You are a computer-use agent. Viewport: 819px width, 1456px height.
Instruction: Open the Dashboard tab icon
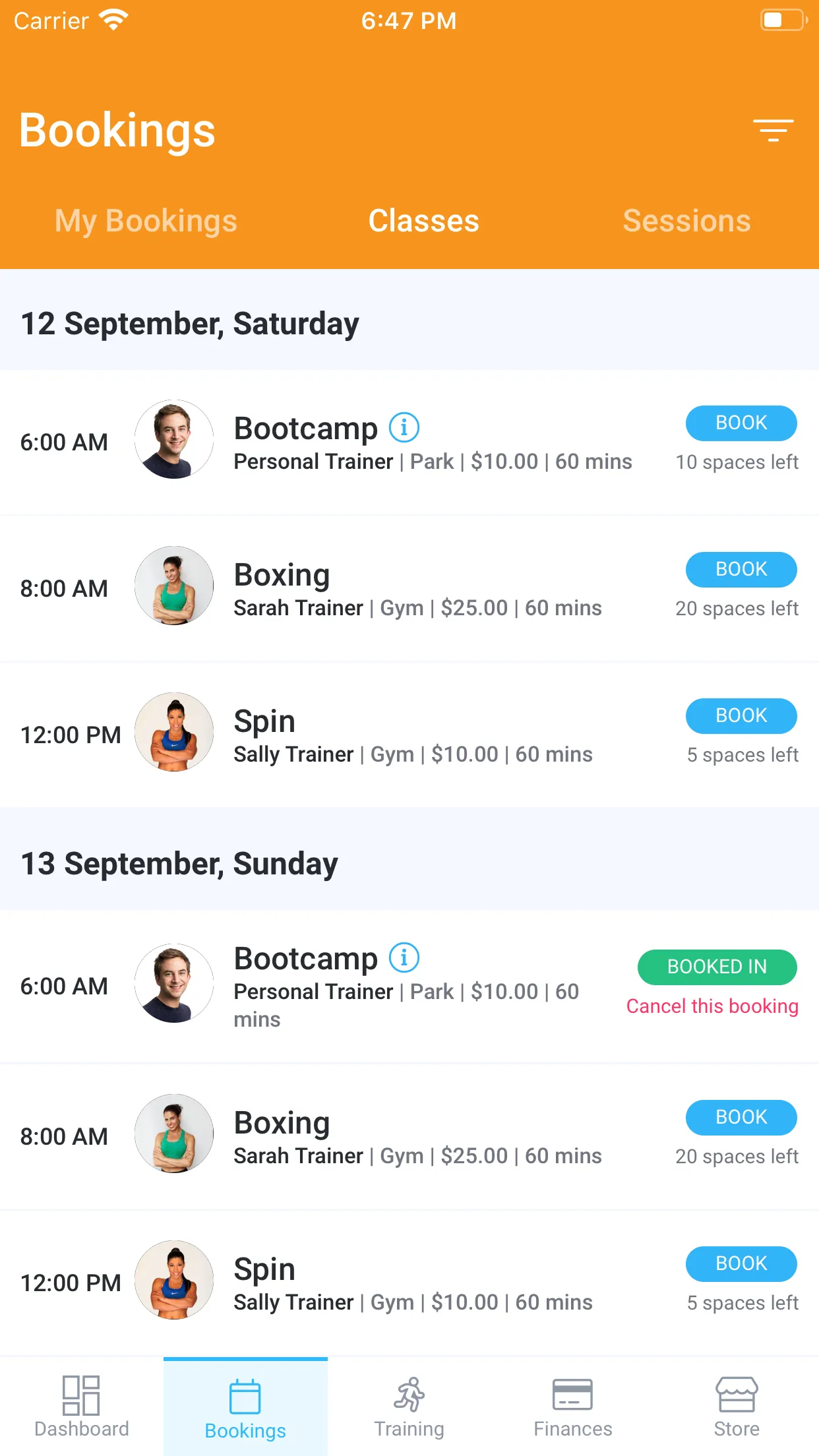click(x=81, y=1395)
